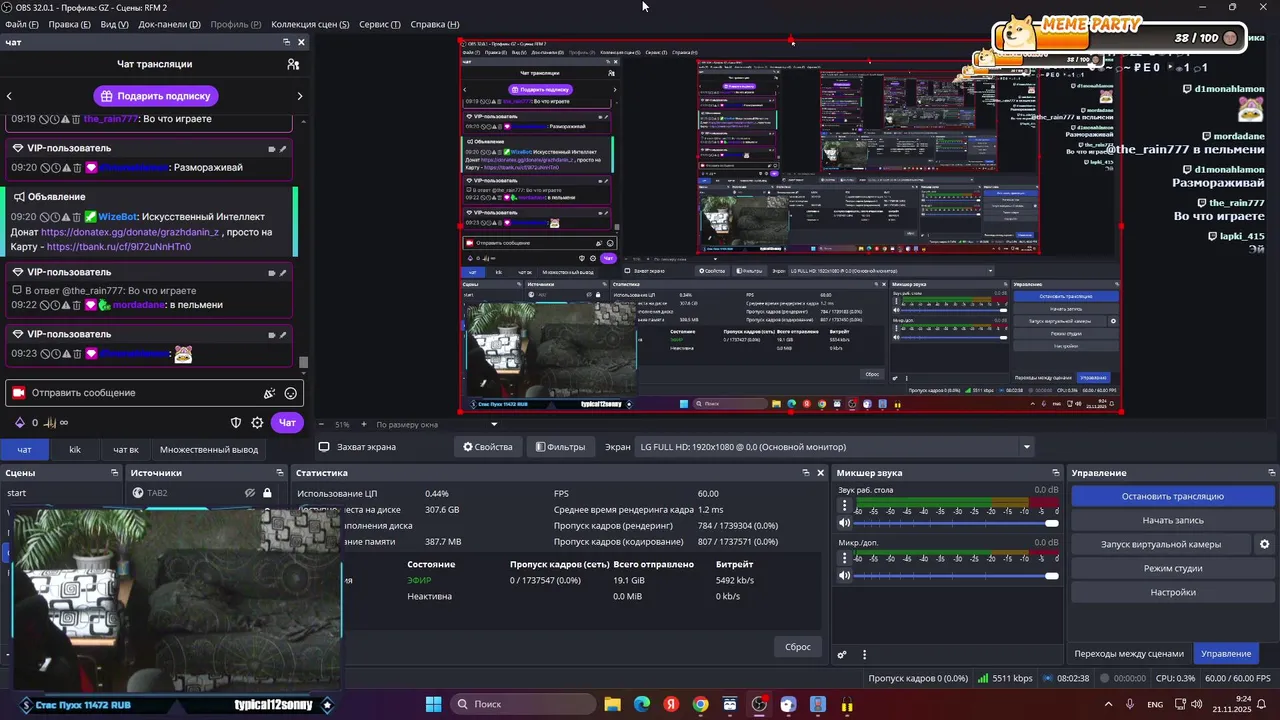1280x720 pixels.
Task: Delete the 09:22 mordadane message via trash icon
Action: (x=77, y=305)
